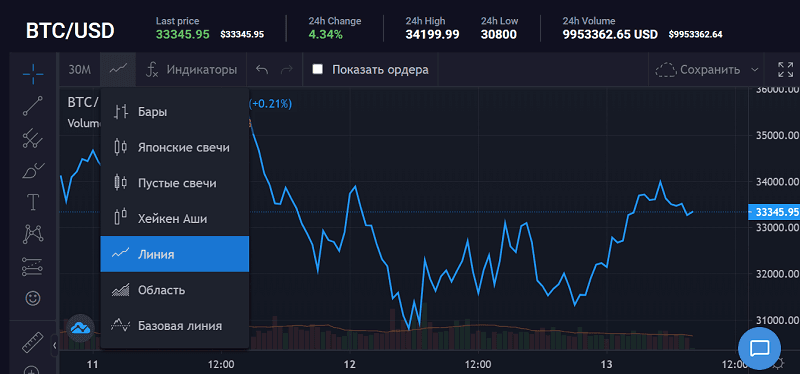Save the chart layout with Сохранить

[x=697, y=69]
